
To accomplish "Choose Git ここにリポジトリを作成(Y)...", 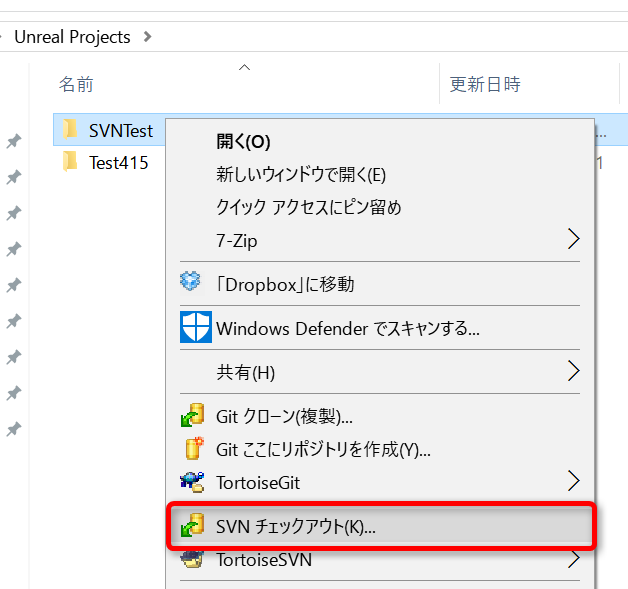I will pos(380,449).
